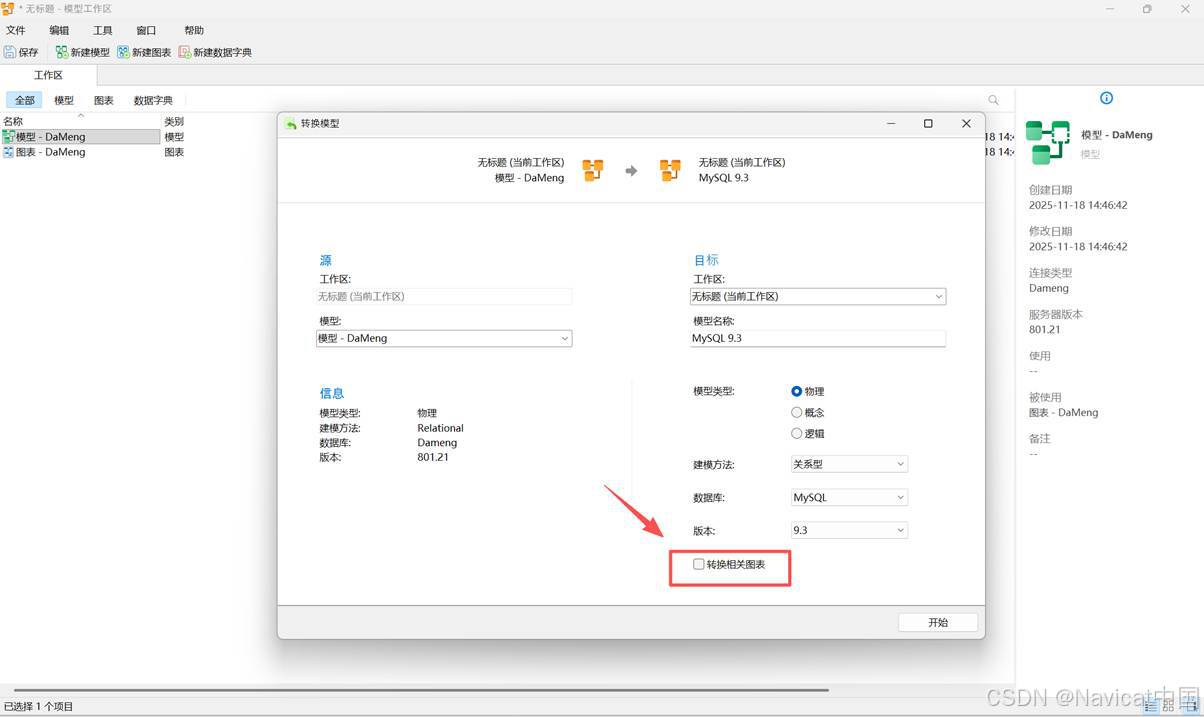
Task: Click the blue info icon above the details panel
Action: click(1106, 98)
